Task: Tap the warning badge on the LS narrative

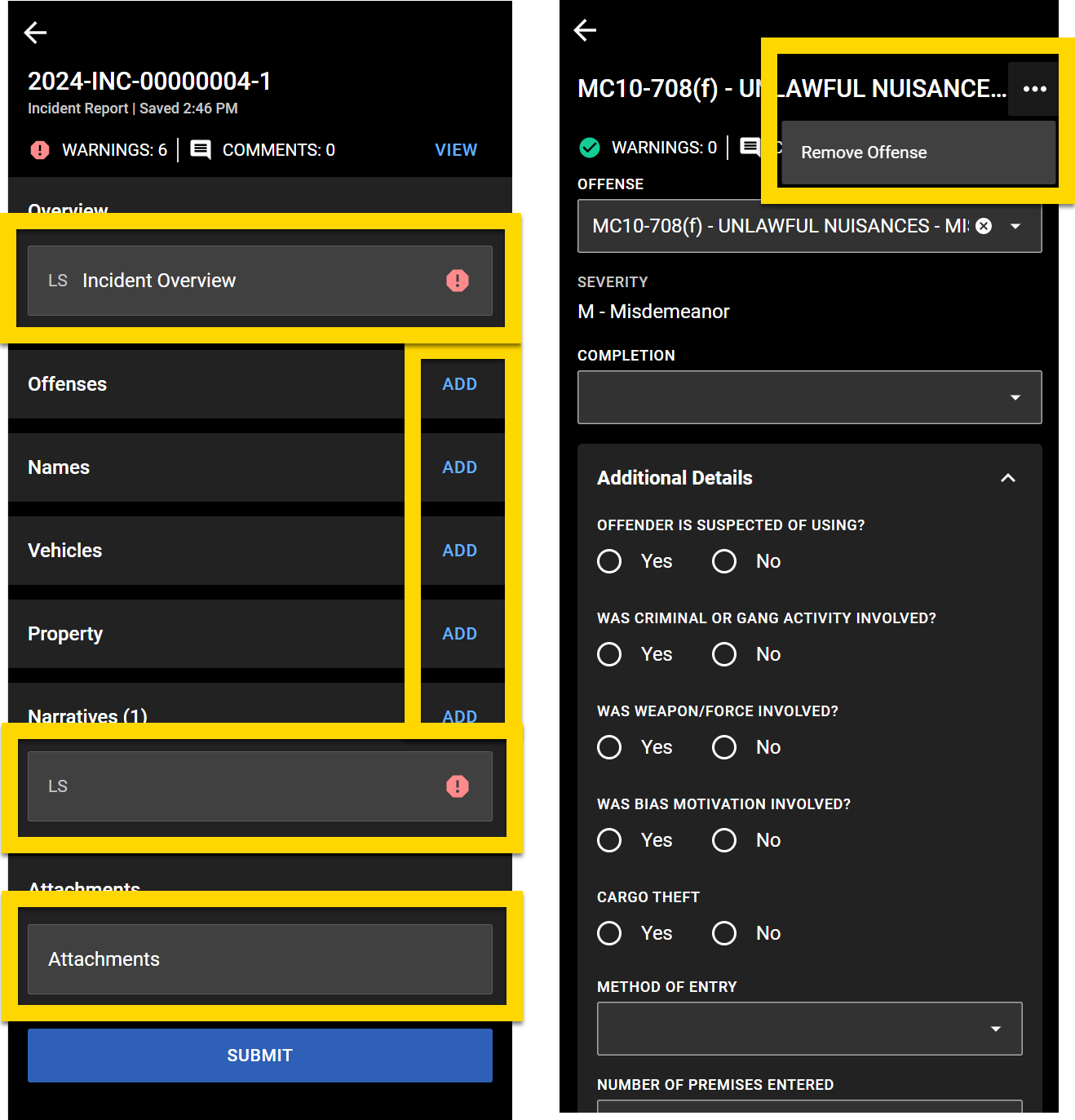Action: tap(458, 786)
